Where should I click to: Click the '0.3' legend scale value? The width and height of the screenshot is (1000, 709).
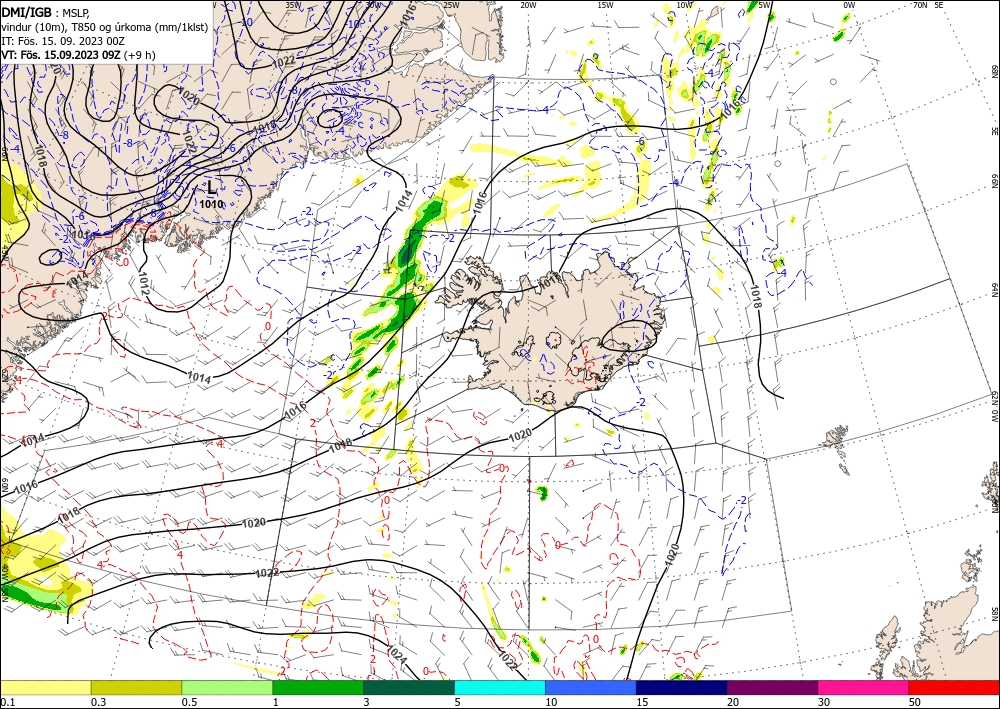pyautogui.click(x=98, y=702)
